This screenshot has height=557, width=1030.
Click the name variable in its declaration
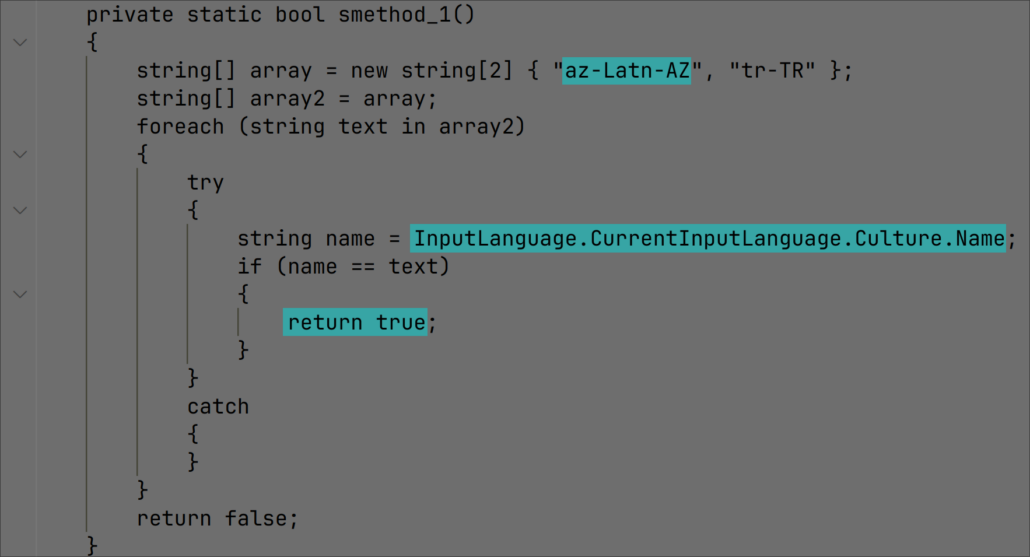[349, 239]
